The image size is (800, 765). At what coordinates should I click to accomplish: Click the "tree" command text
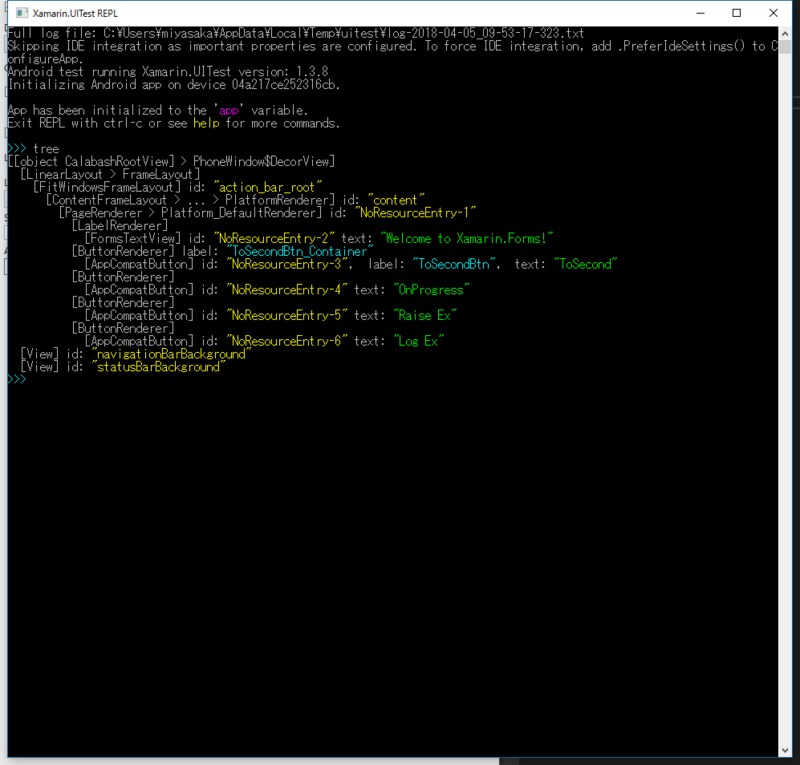point(46,149)
